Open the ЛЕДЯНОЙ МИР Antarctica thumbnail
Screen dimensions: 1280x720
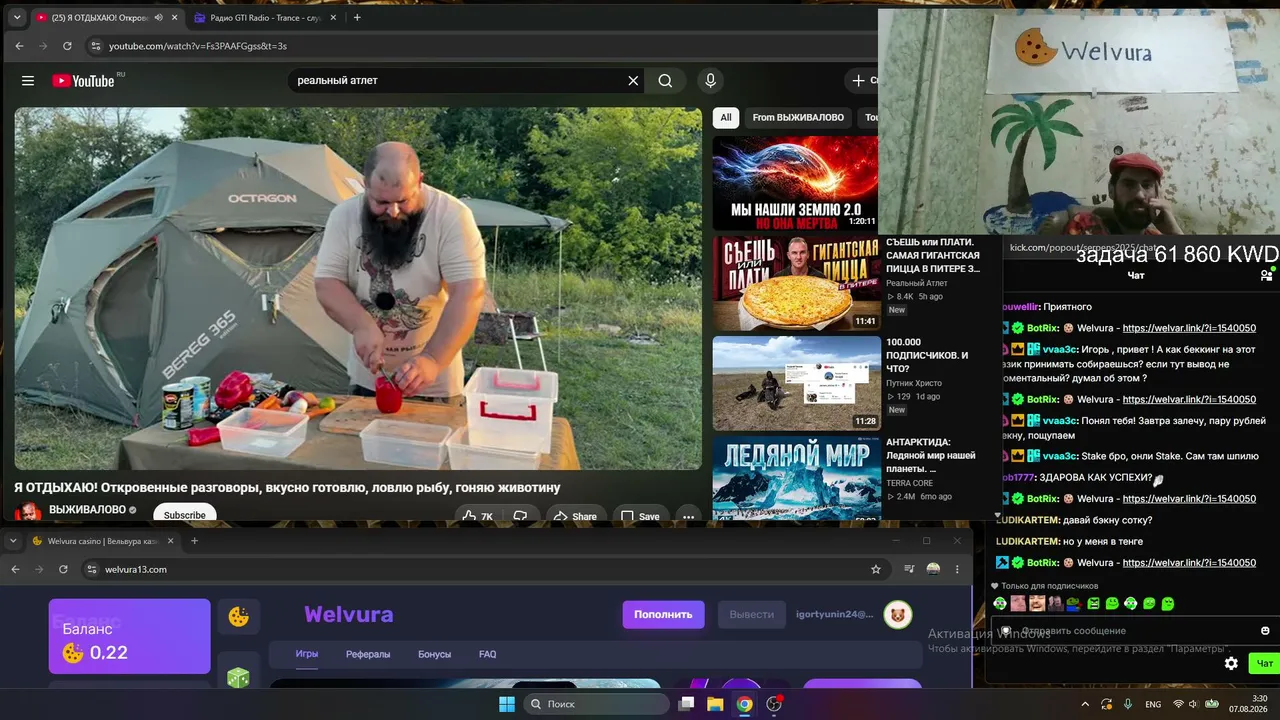pos(796,478)
